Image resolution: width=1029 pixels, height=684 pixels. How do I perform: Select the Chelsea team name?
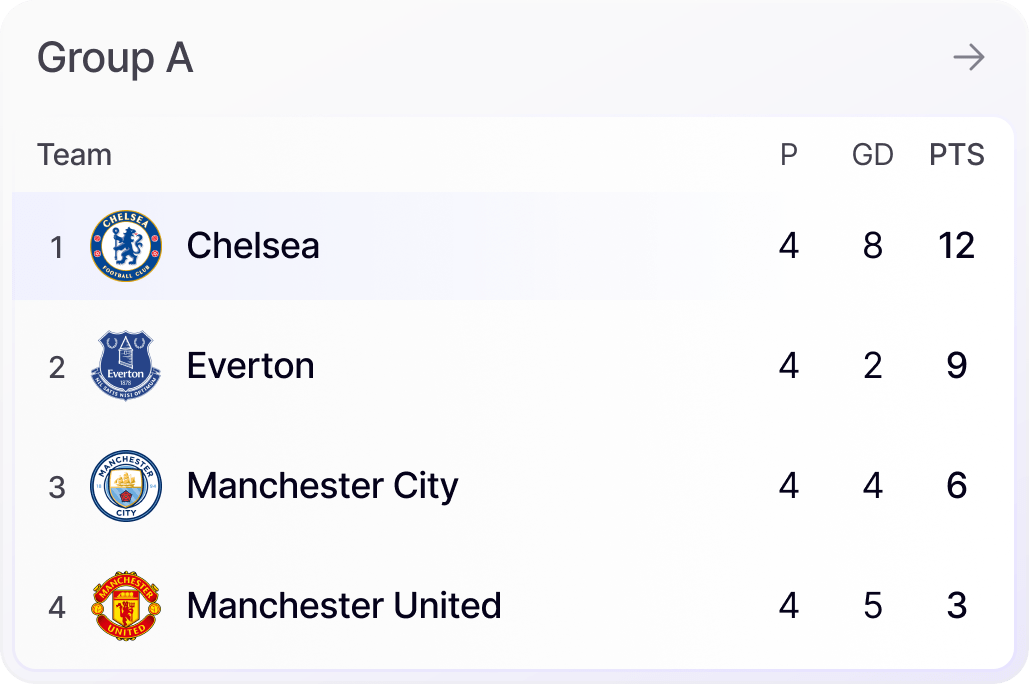(253, 246)
